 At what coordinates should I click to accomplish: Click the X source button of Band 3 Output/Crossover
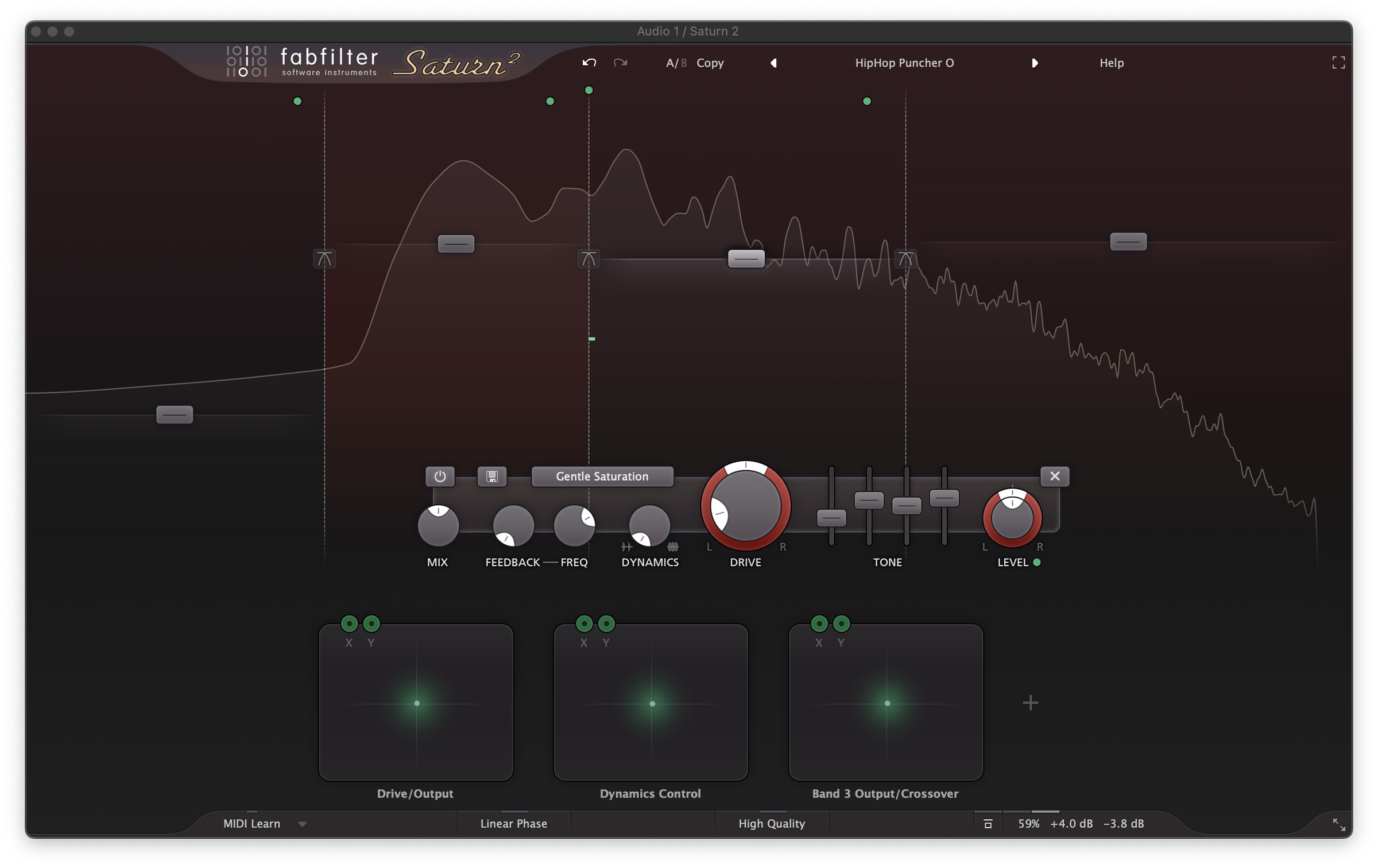pos(819,623)
